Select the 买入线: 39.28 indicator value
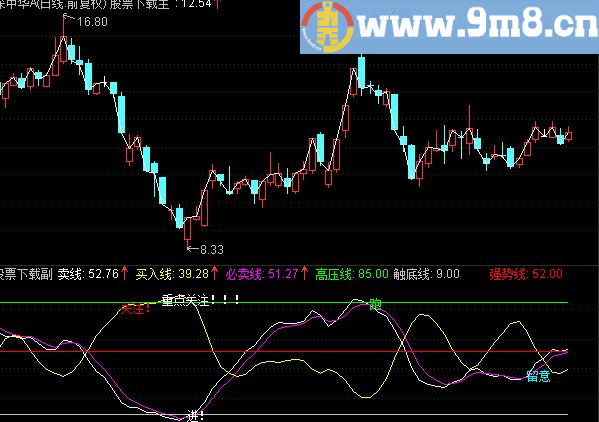599x422 pixels. coord(172,274)
